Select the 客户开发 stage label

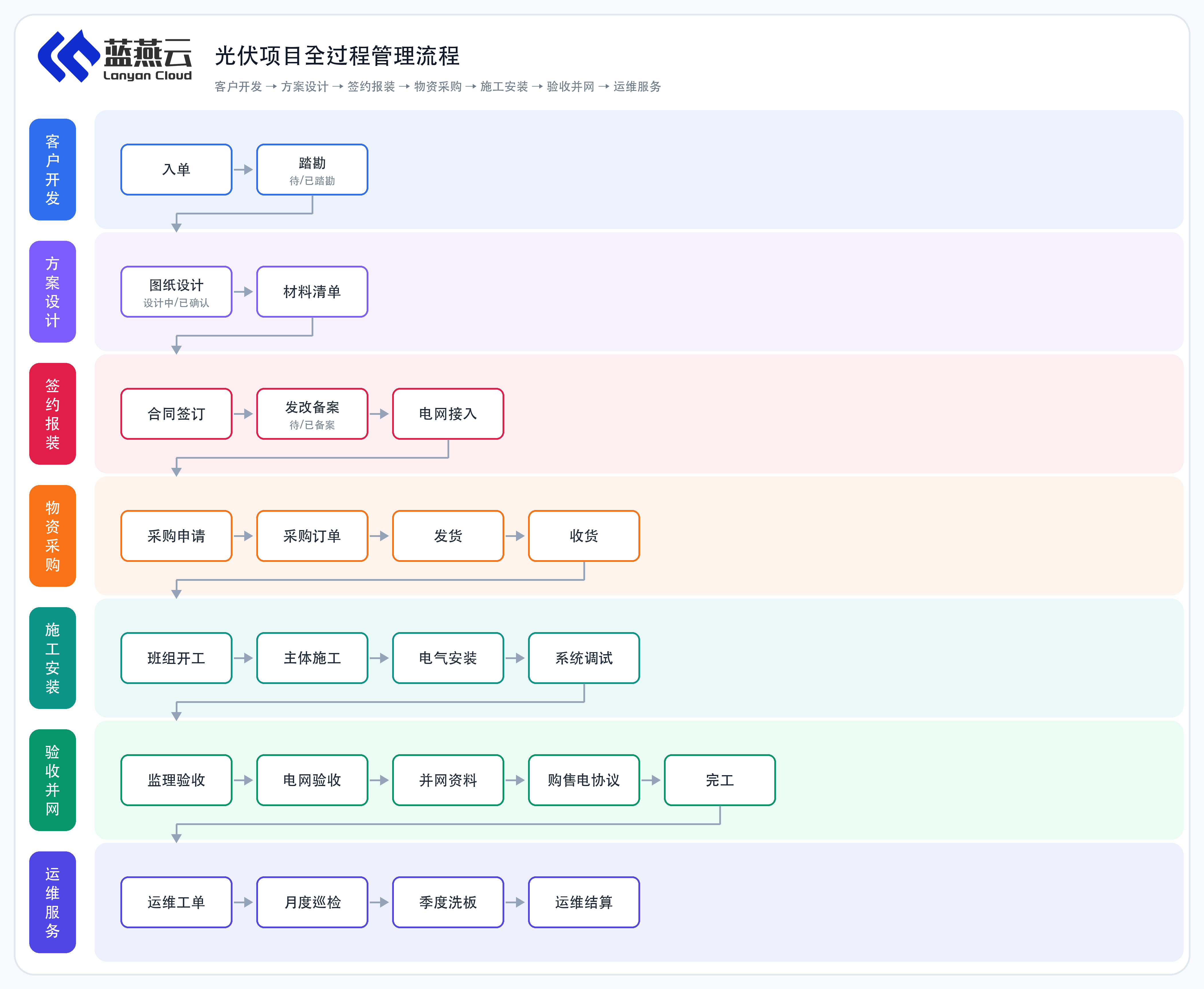click(x=52, y=169)
